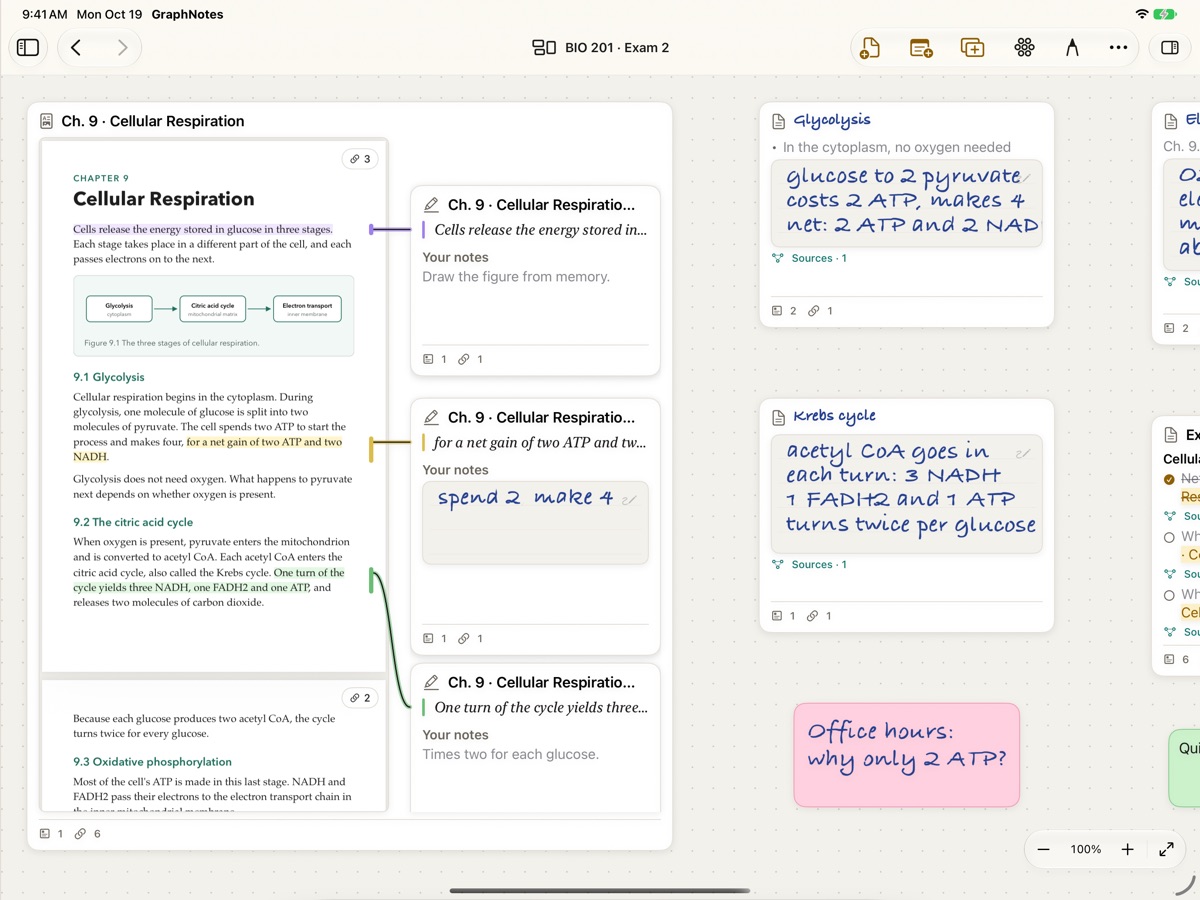This screenshot has width=1200, height=900.
Task: Open the BIO 201 · Exam 2 board title
Action: click(600, 47)
